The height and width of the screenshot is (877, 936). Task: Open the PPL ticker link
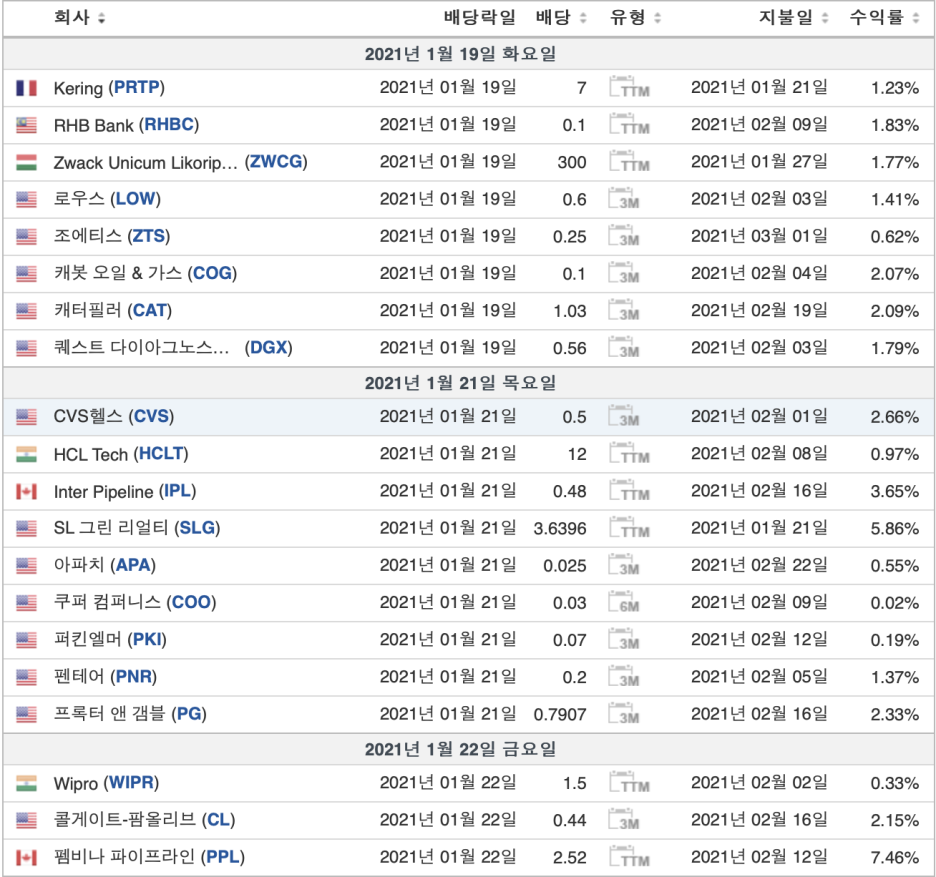click(223, 857)
